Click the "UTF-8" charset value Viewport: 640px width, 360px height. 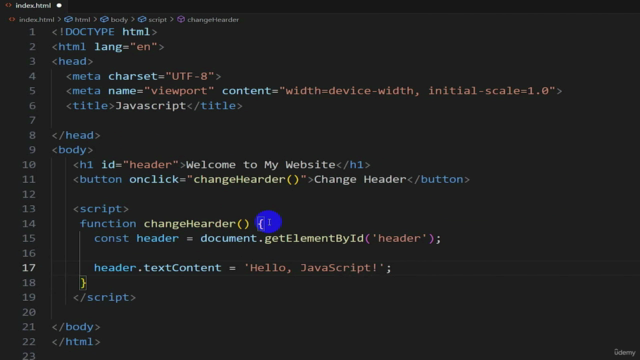coord(190,76)
